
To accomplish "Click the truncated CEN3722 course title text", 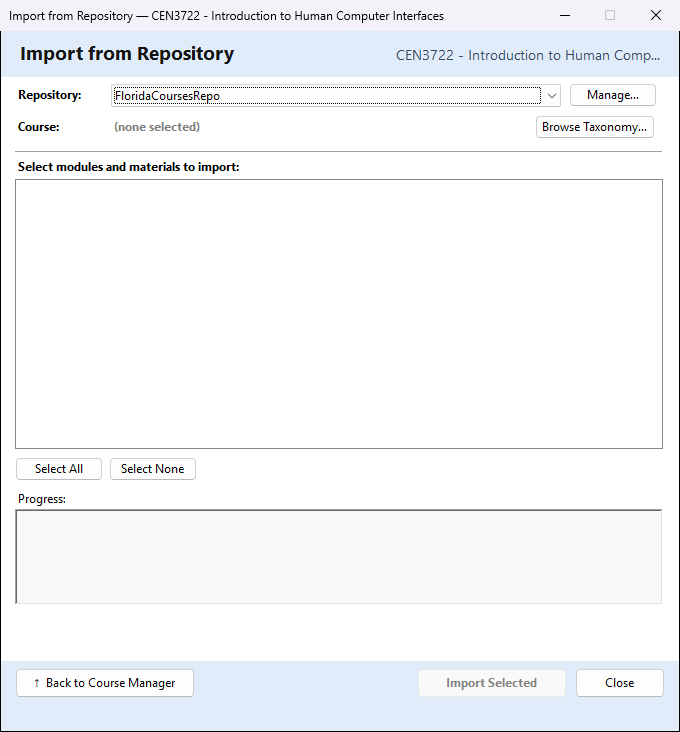I will click(528, 56).
